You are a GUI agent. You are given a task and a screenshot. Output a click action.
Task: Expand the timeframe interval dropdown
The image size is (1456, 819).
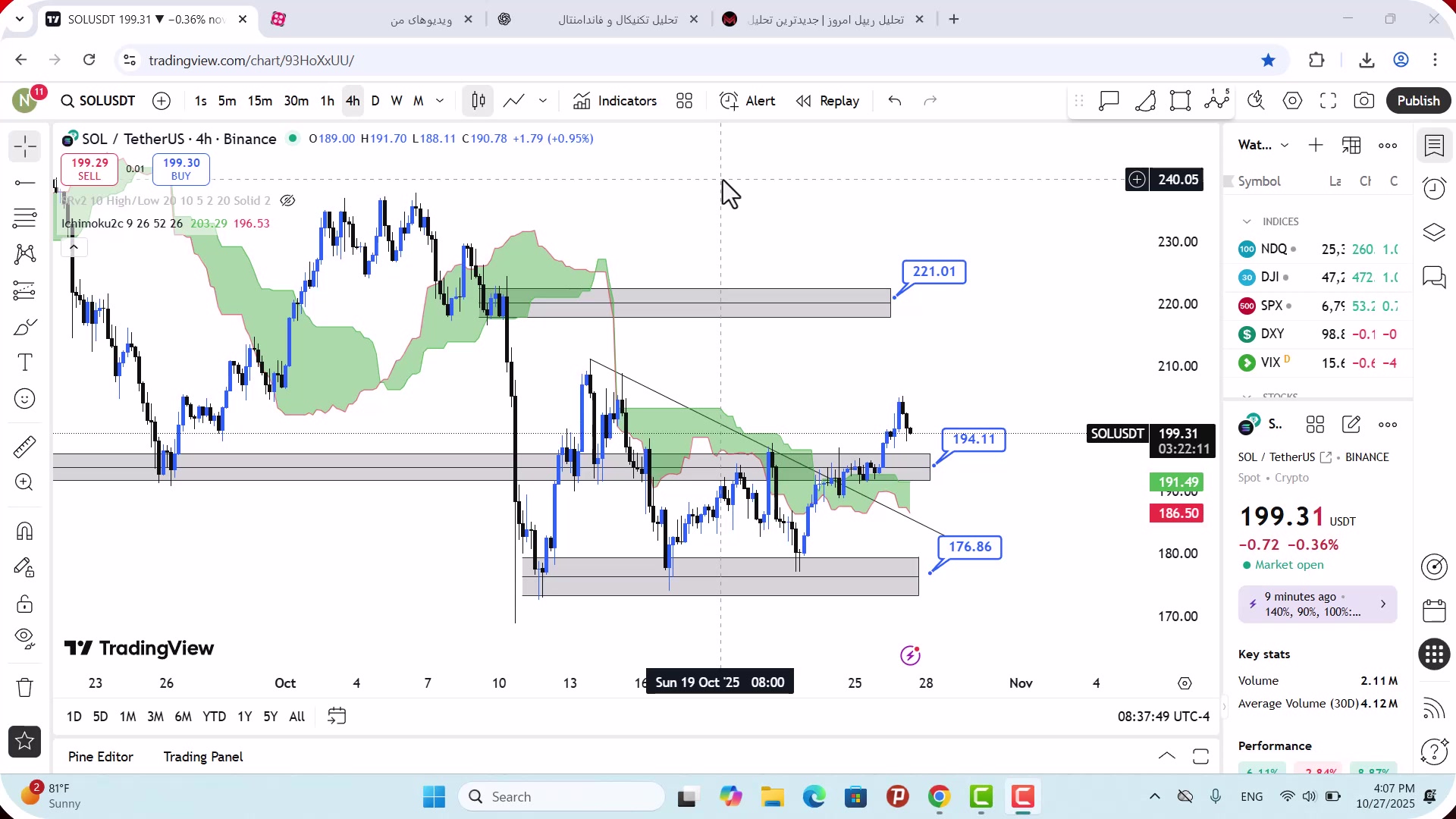pyautogui.click(x=440, y=101)
